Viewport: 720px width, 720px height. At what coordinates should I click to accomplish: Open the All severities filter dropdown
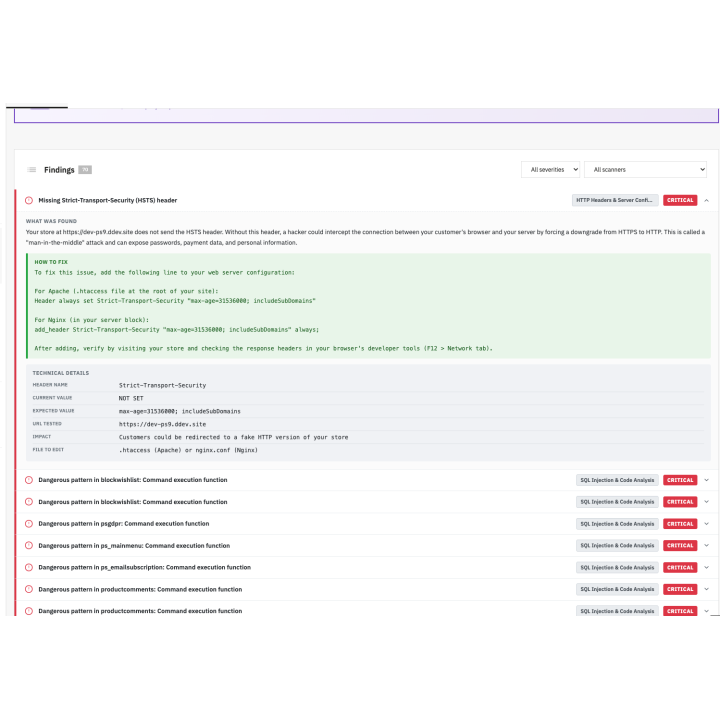point(550,170)
